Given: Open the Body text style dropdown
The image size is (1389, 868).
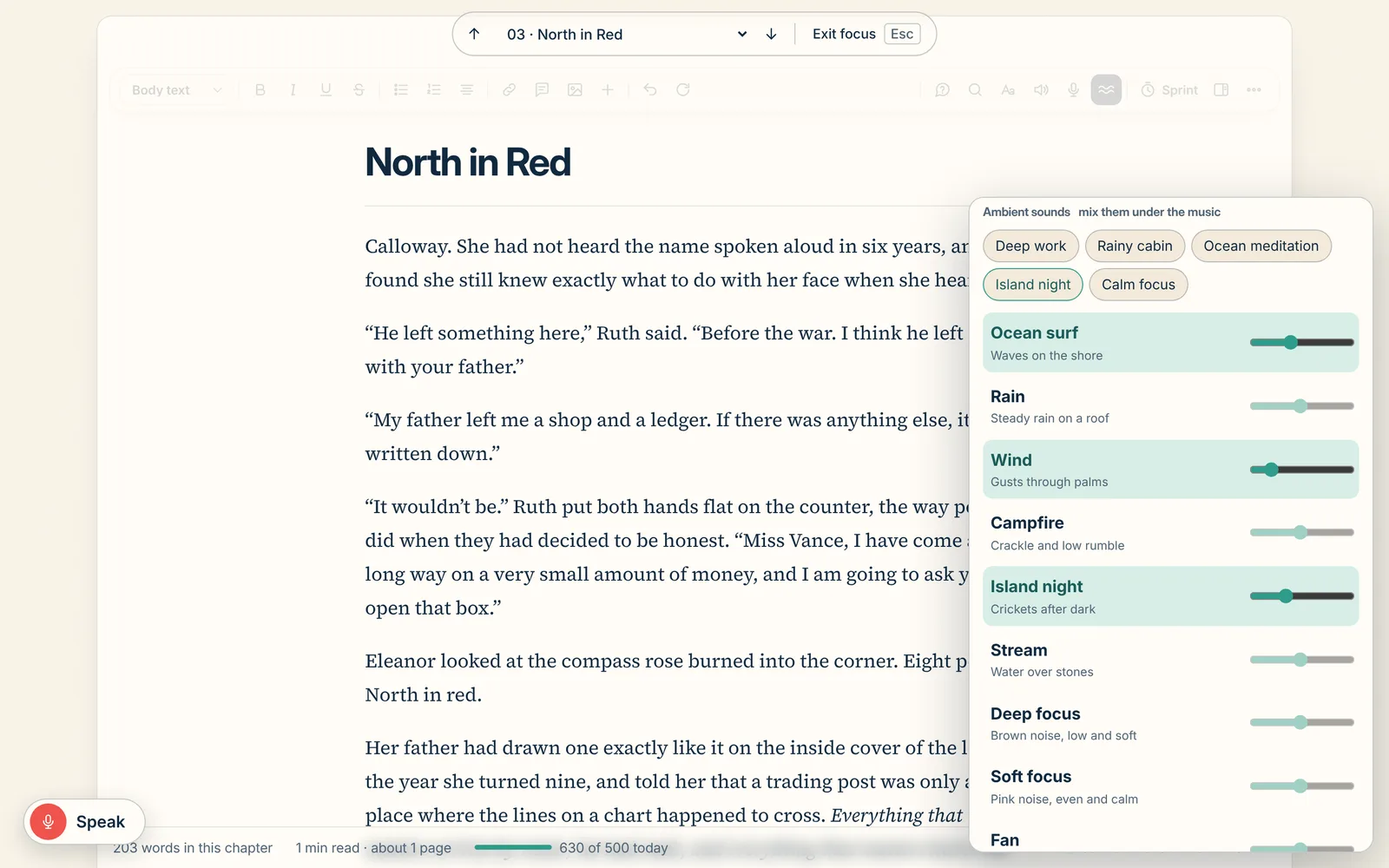Looking at the screenshot, I should click(177, 89).
